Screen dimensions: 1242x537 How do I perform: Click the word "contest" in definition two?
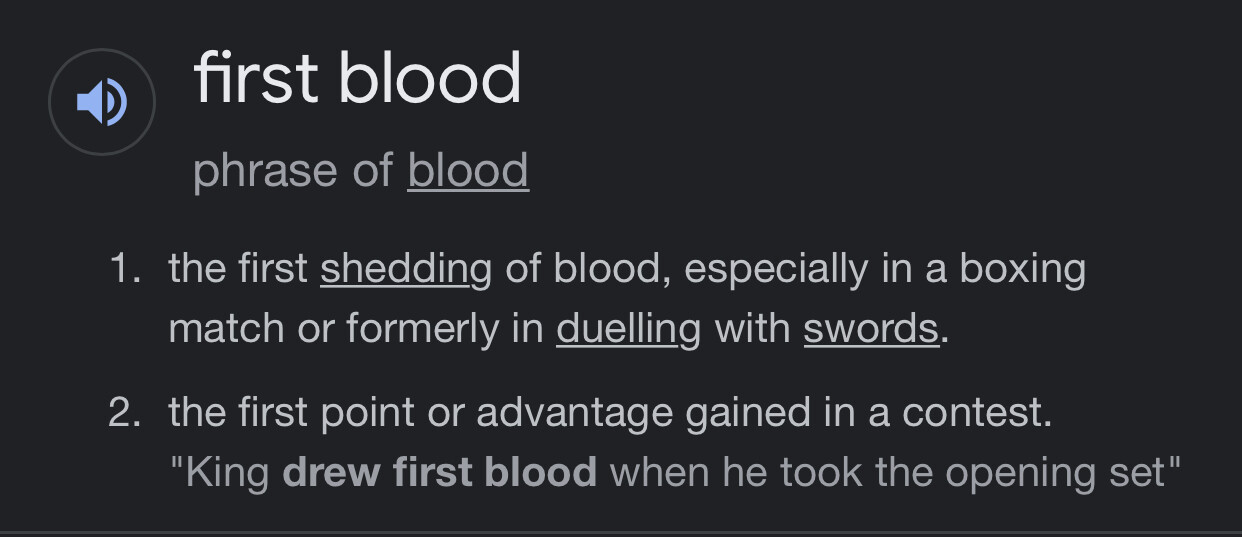point(973,412)
